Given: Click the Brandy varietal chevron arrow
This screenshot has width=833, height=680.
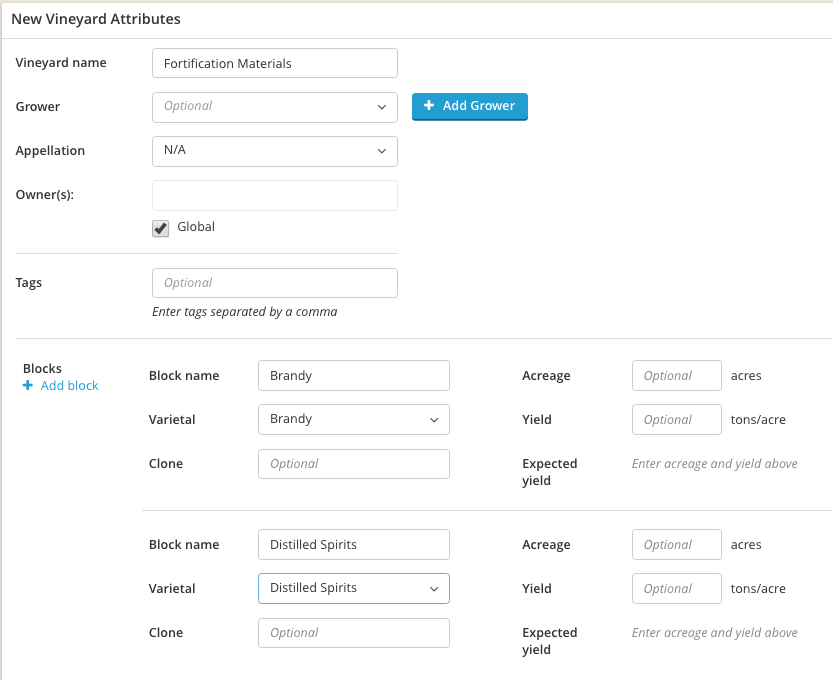Looking at the screenshot, I should (434, 420).
